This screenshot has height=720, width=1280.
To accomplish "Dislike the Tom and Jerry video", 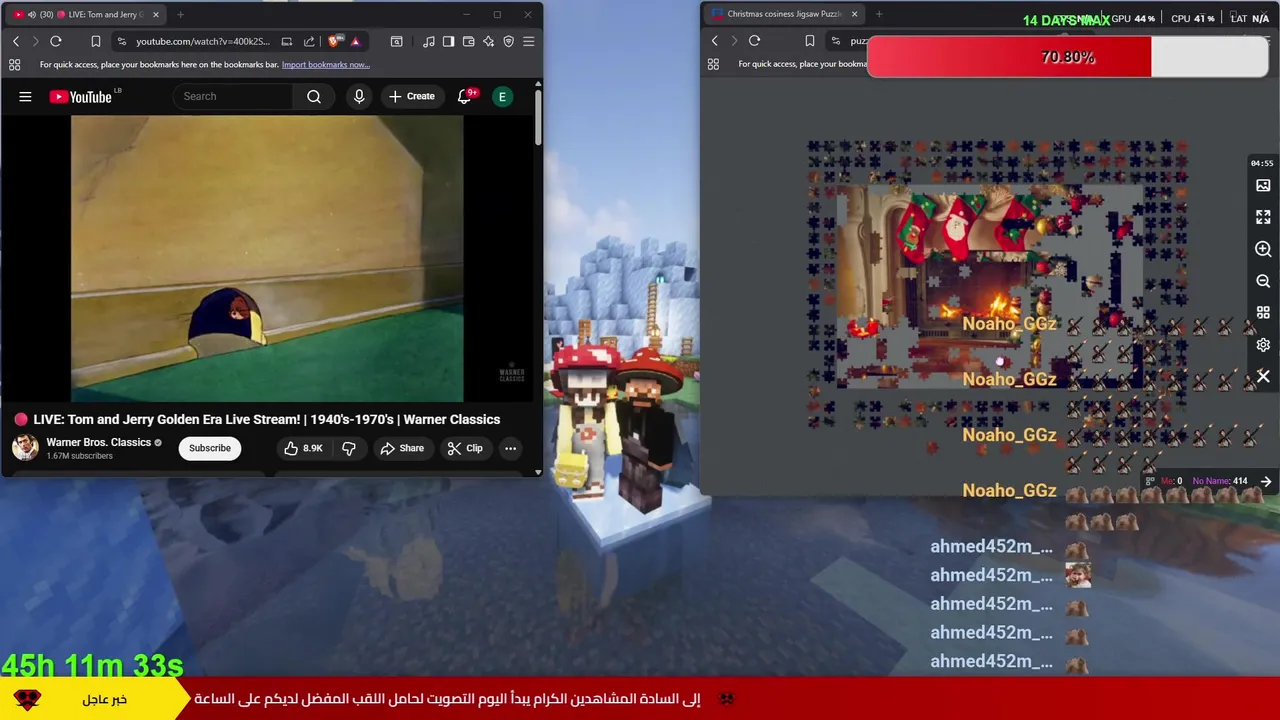I will (349, 448).
